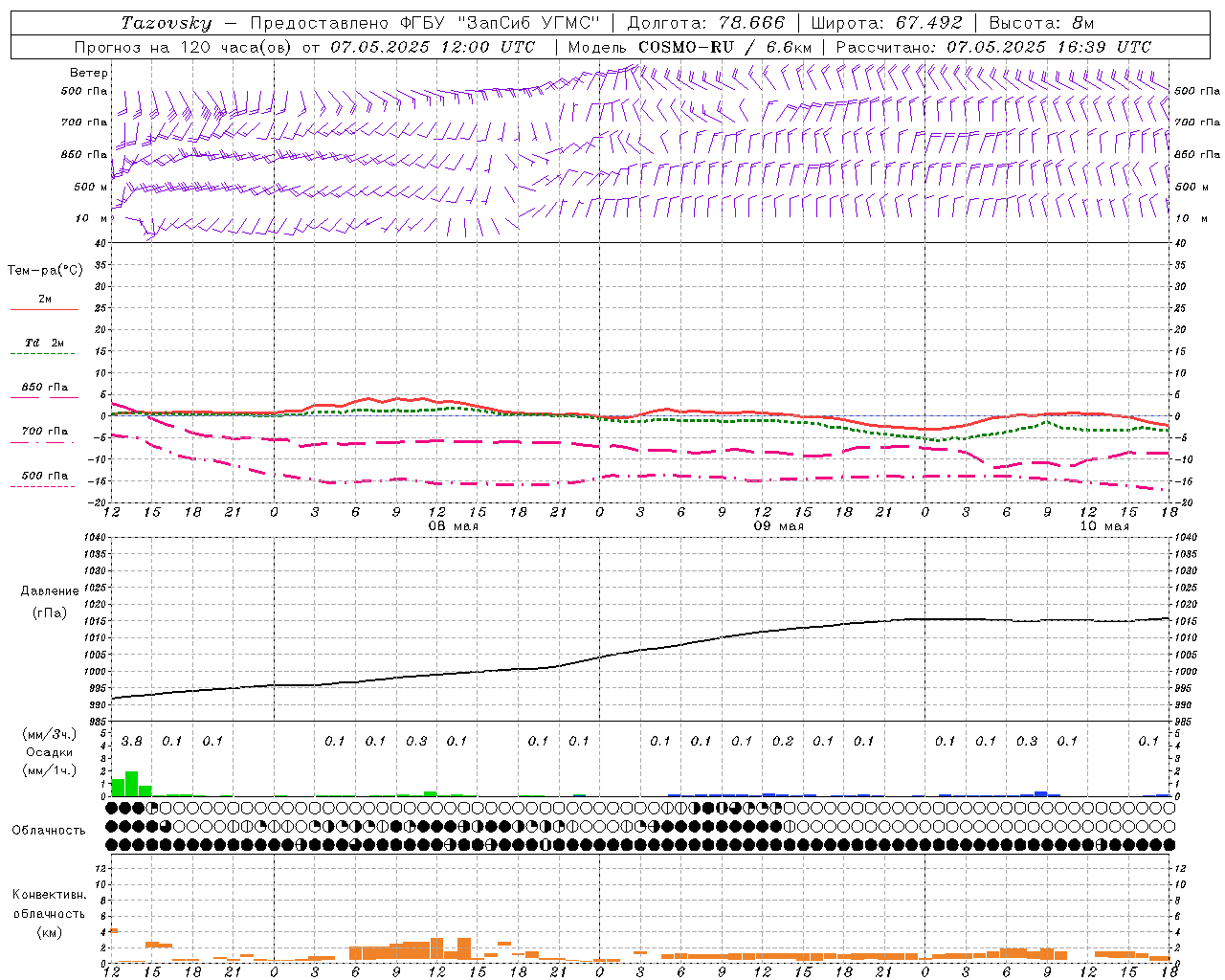Click the "Tazovsky" station name in the header
1225x980 pixels.
tap(167, 23)
